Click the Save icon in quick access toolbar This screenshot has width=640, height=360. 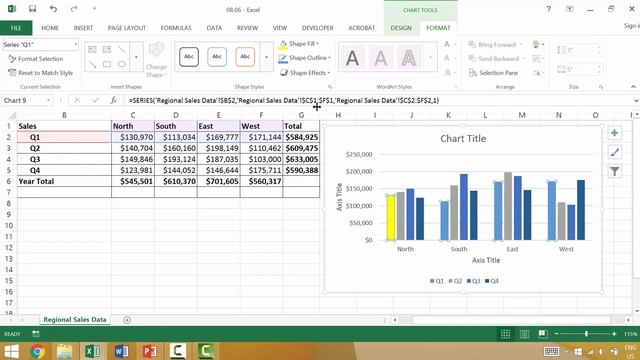pos(32,9)
